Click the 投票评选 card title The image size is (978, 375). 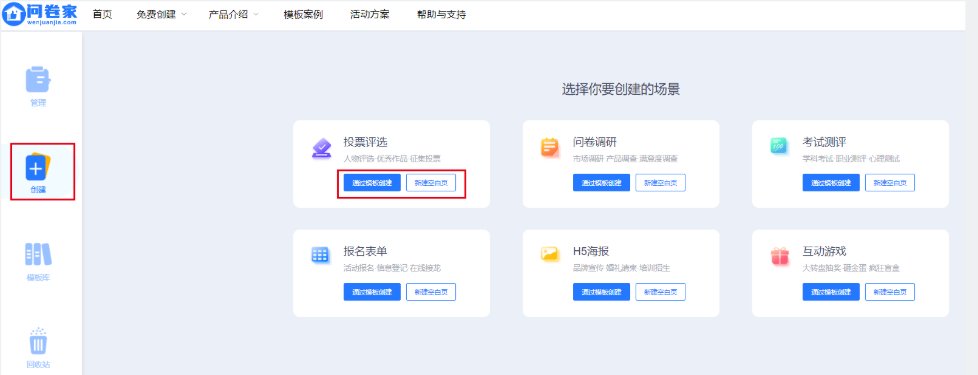point(366,142)
